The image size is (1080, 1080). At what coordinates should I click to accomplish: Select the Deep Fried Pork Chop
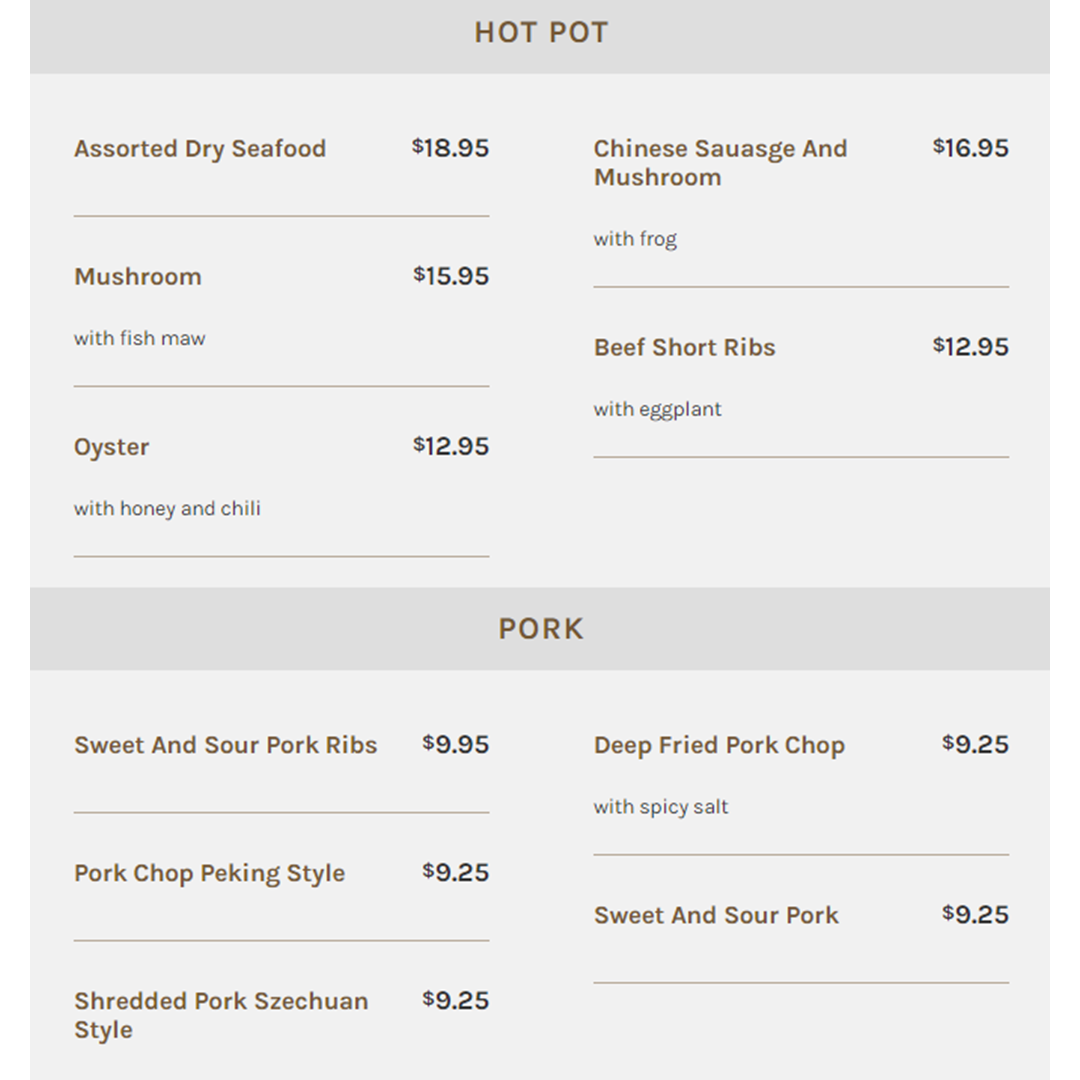719,745
